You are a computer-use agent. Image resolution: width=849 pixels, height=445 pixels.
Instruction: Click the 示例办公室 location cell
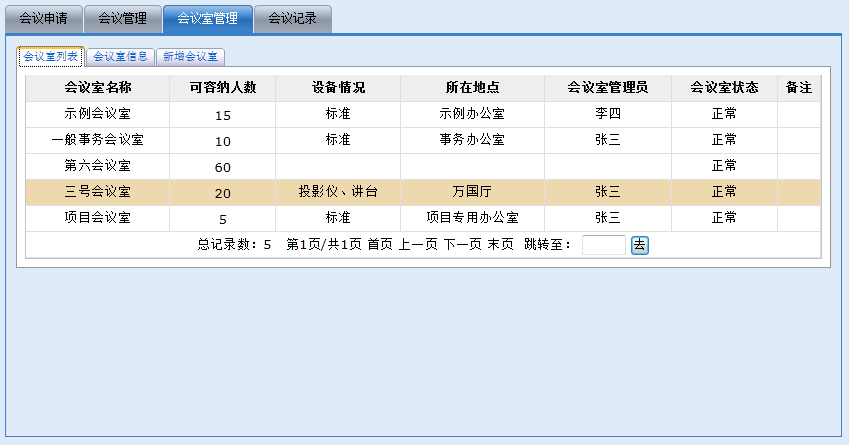tap(472, 114)
